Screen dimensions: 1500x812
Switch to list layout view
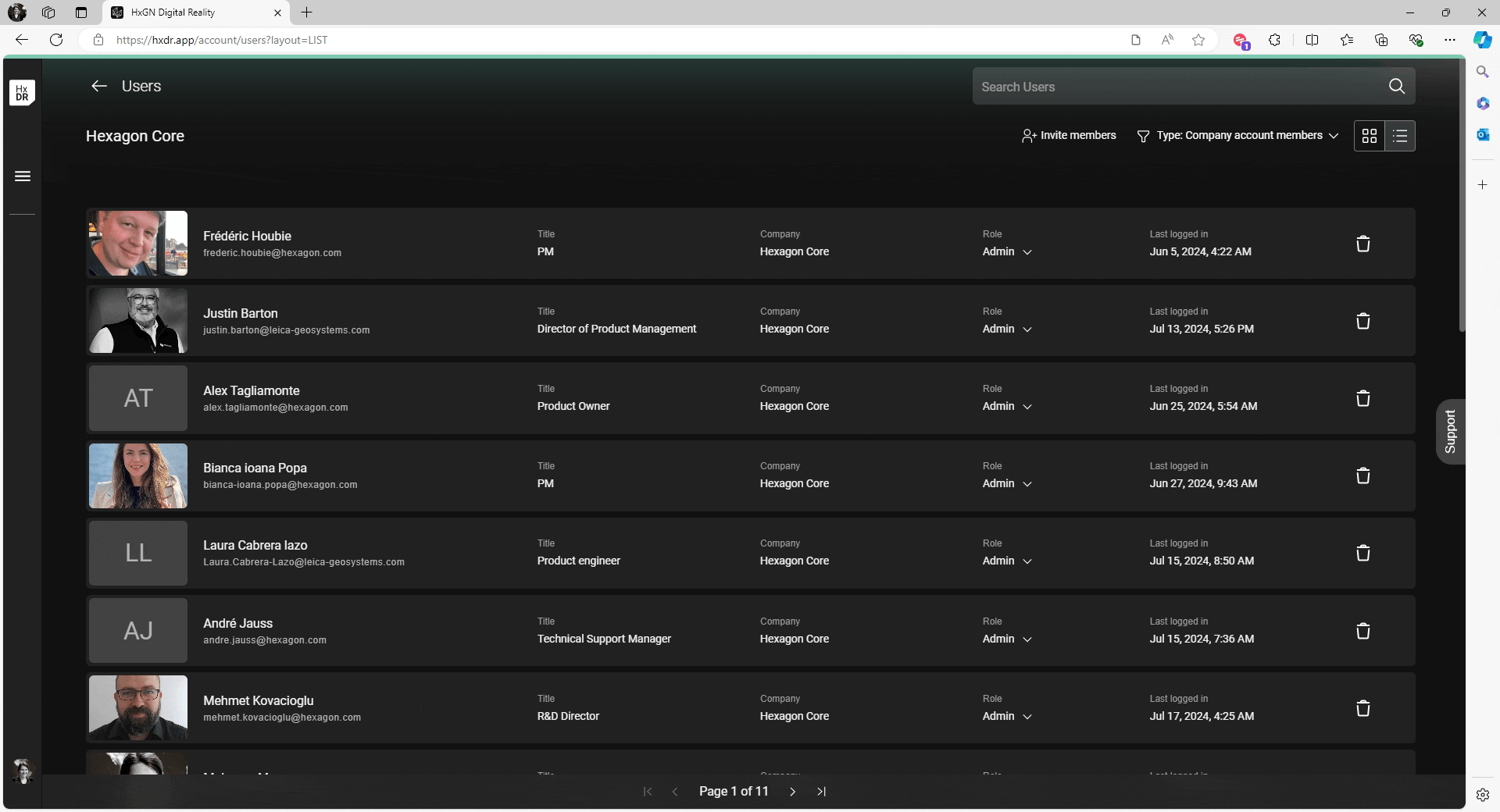pyautogui.click(x=1399, y=137)
